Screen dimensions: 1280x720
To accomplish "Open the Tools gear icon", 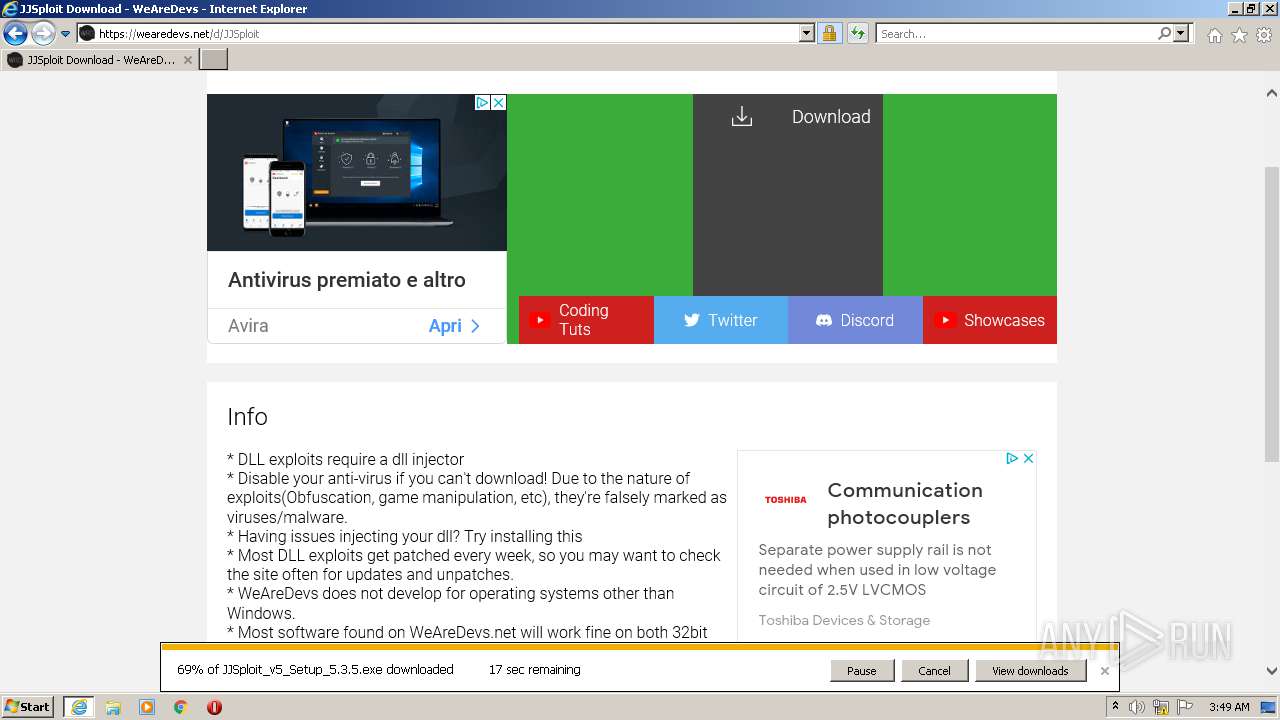I will [1264, 35].
